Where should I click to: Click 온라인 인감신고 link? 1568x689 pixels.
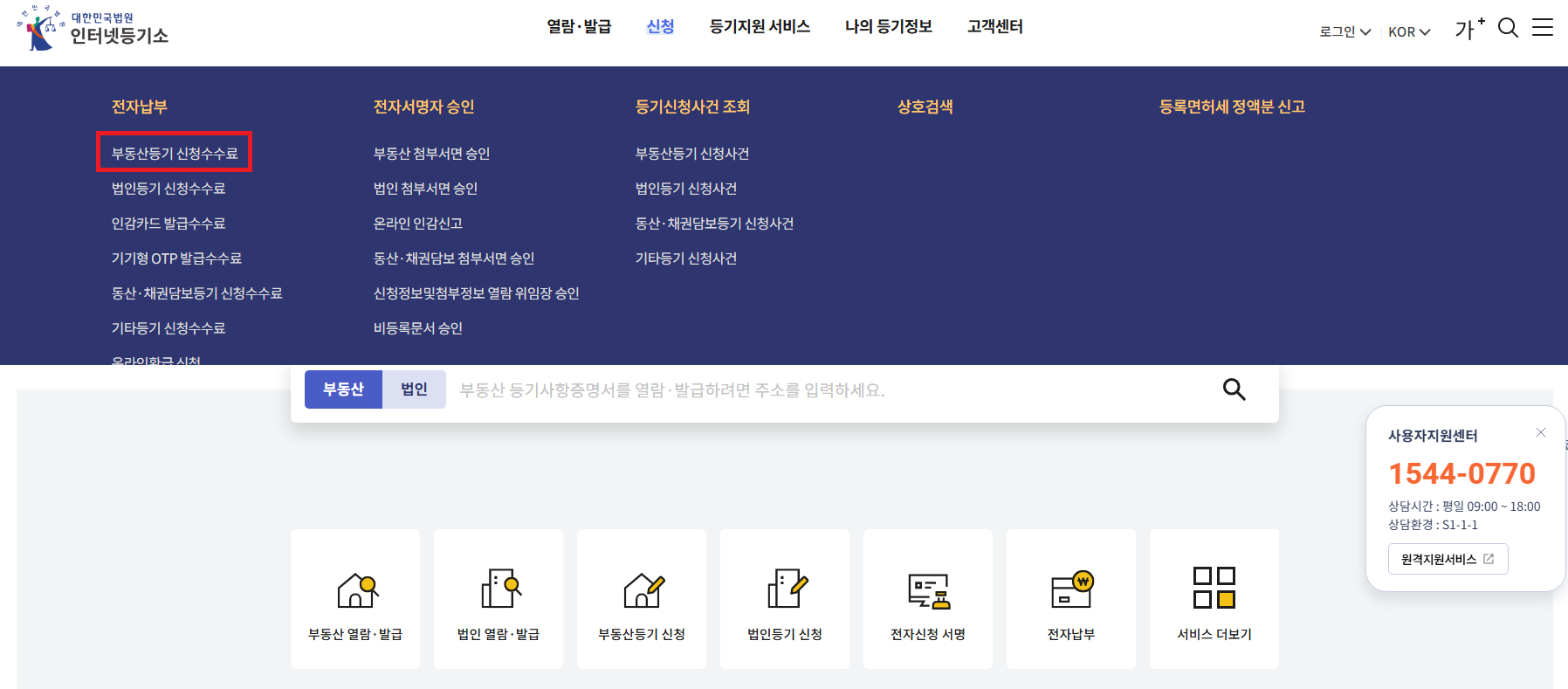click(418, 224)
